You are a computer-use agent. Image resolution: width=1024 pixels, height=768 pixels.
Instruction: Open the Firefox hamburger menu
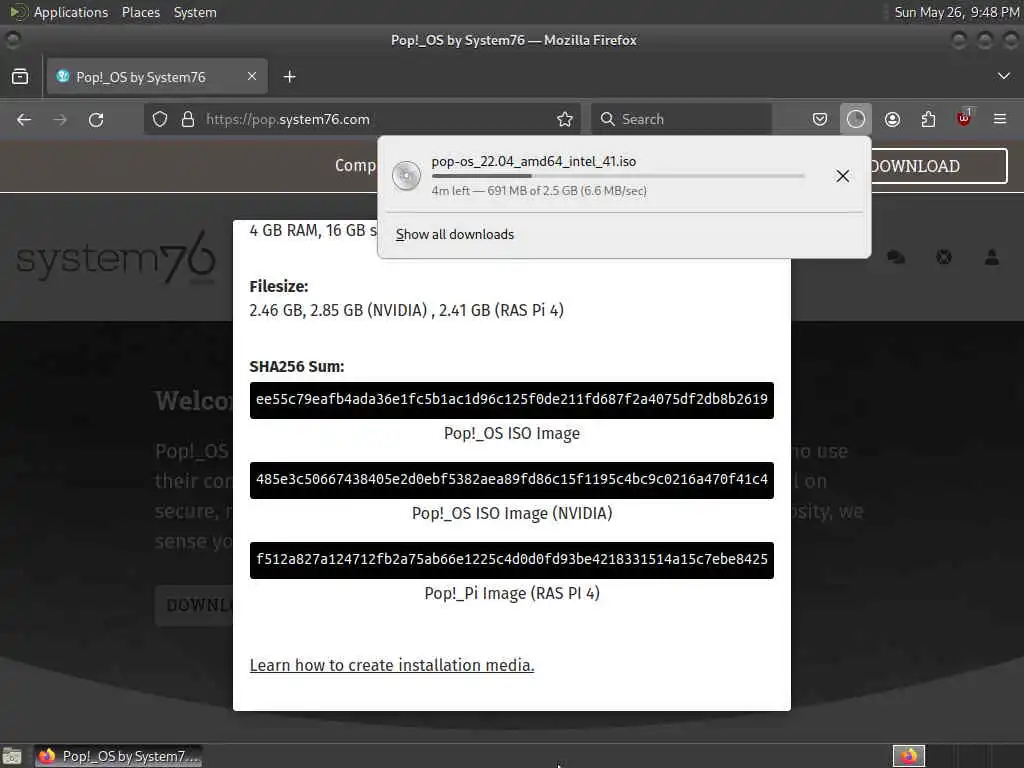(x=1000, y=119)
